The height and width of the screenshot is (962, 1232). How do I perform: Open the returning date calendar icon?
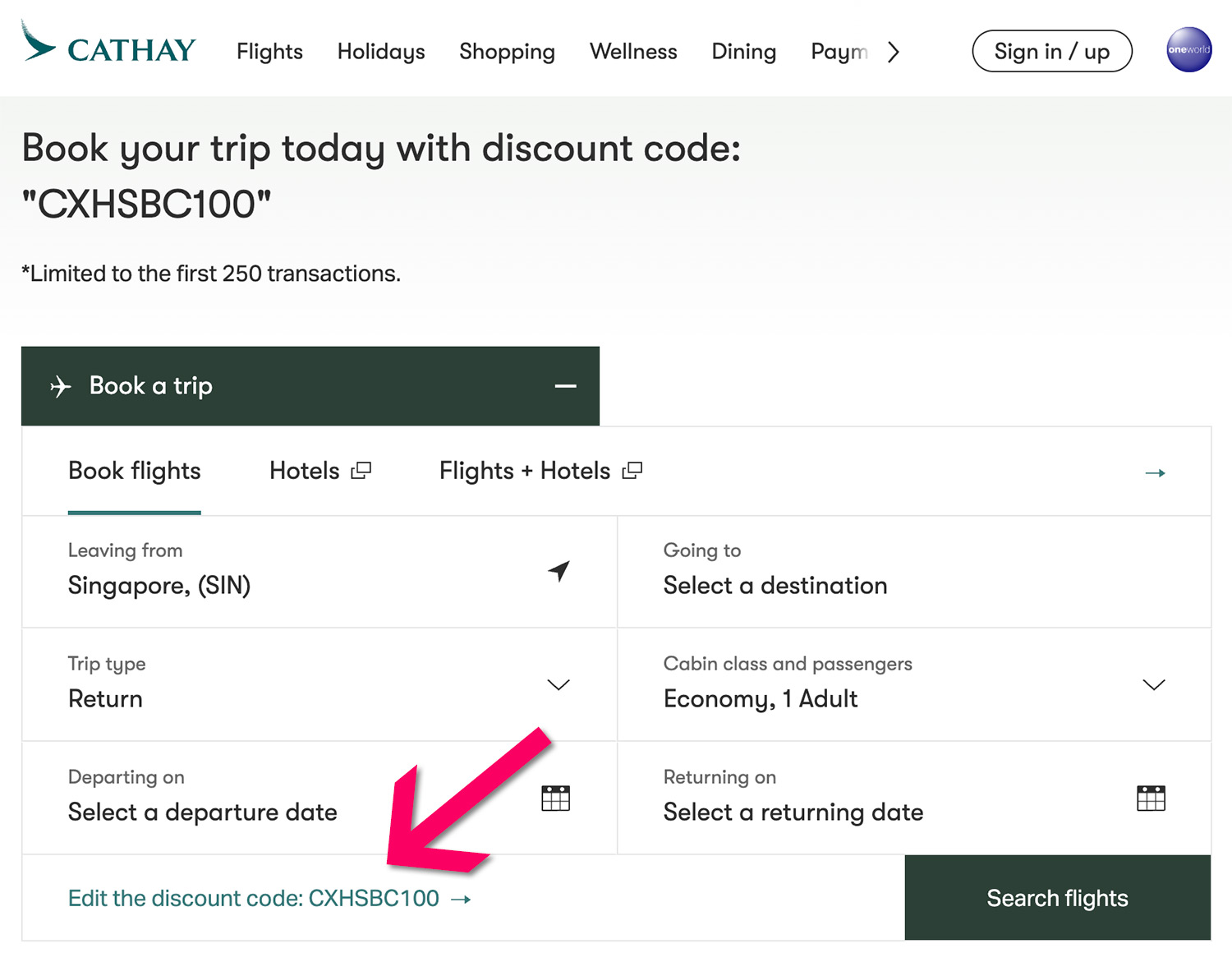[1151, 798]
